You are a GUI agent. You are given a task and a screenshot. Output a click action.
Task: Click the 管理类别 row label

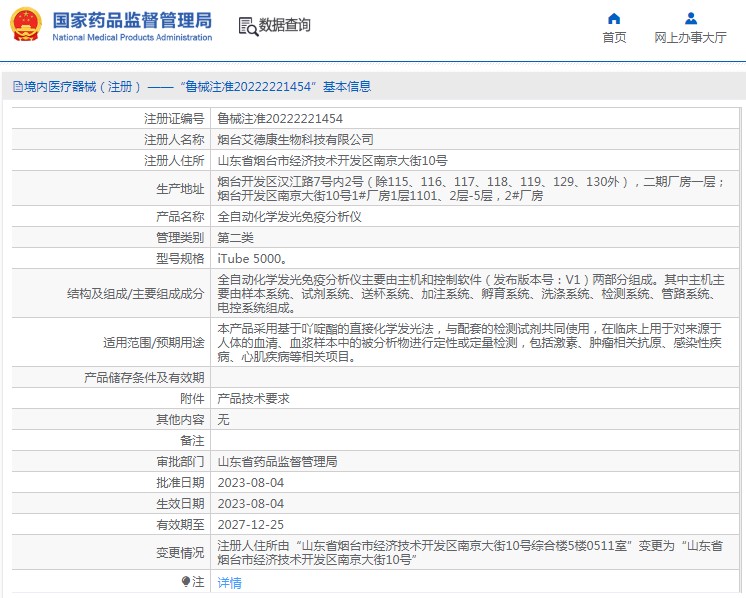pyautogui.click(x=180, y=237)
